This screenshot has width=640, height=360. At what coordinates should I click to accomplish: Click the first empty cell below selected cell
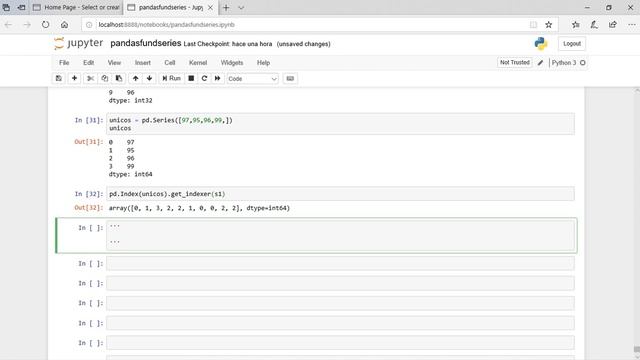340,263
